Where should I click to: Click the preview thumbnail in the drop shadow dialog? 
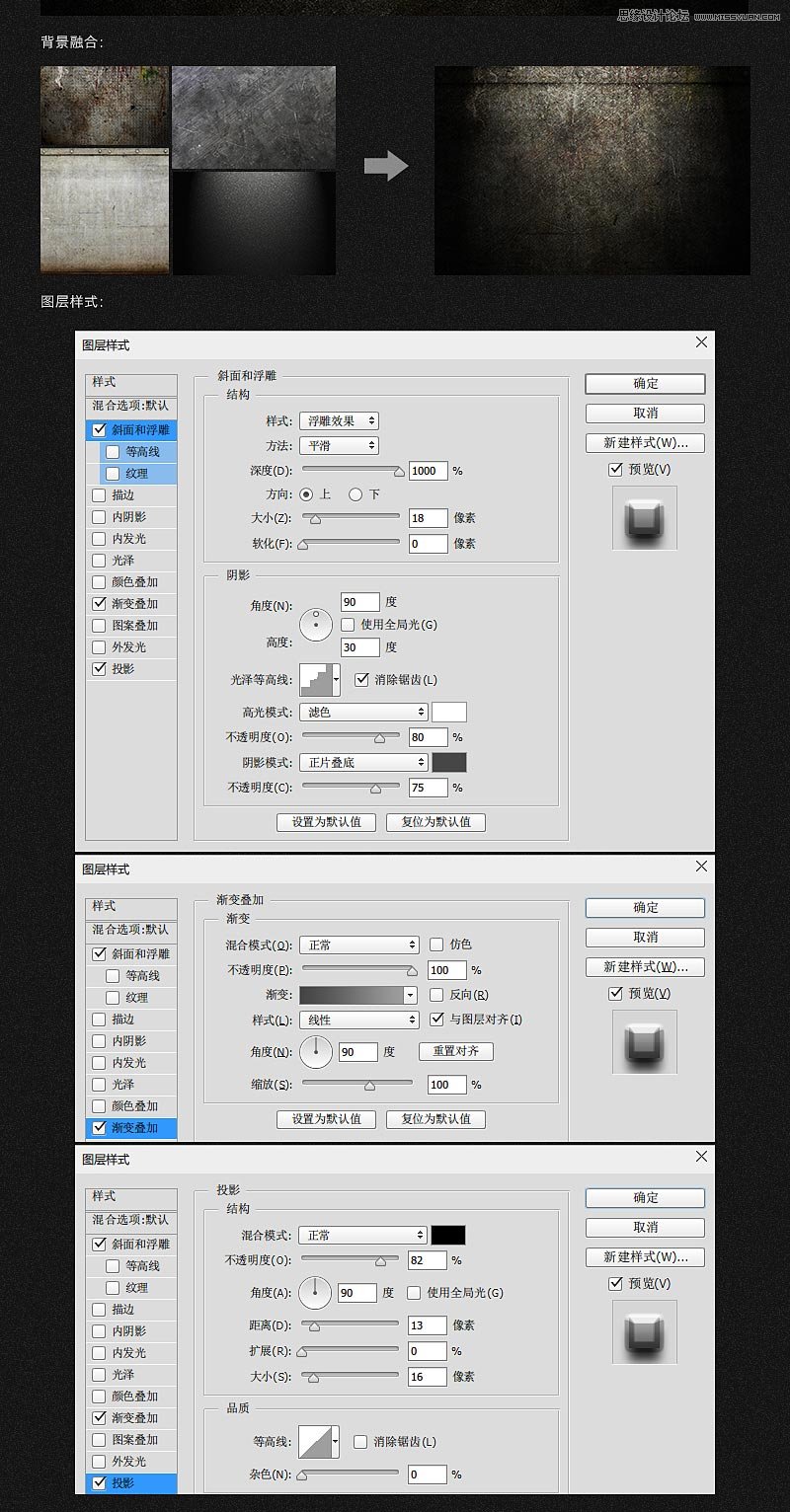click(643, 1332)
